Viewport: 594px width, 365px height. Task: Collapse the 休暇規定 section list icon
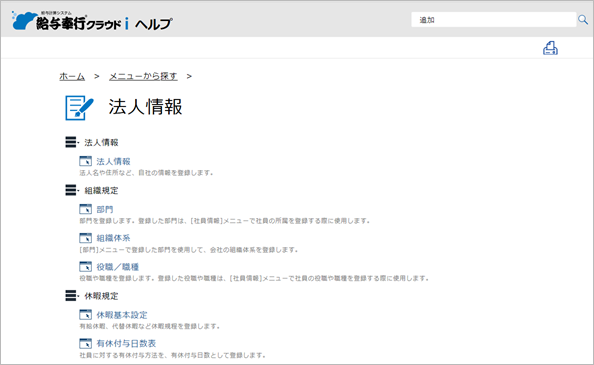click(72, 296)
